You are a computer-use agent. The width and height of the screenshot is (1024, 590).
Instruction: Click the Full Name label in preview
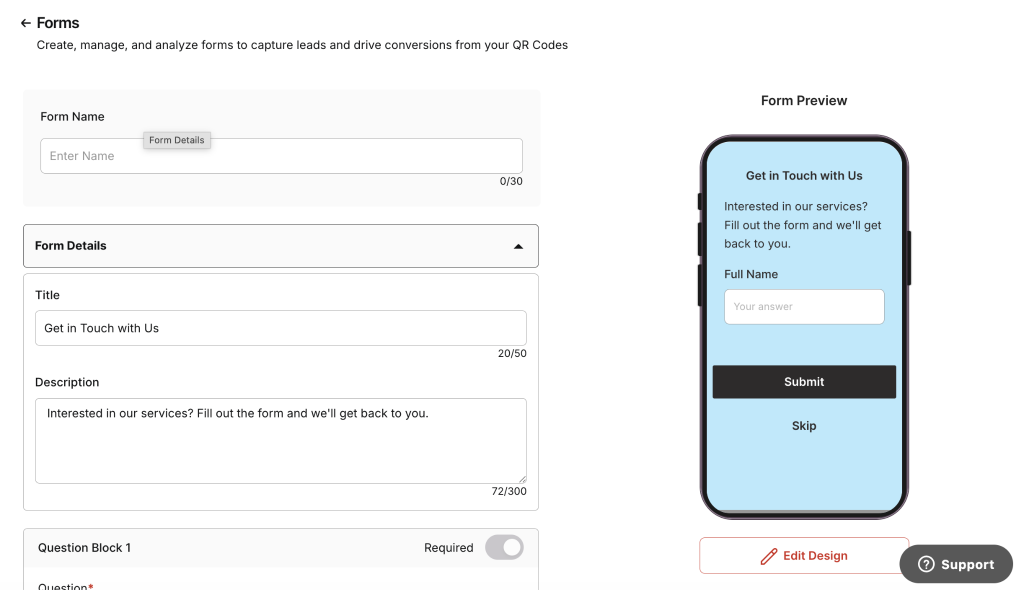[751, 274]
